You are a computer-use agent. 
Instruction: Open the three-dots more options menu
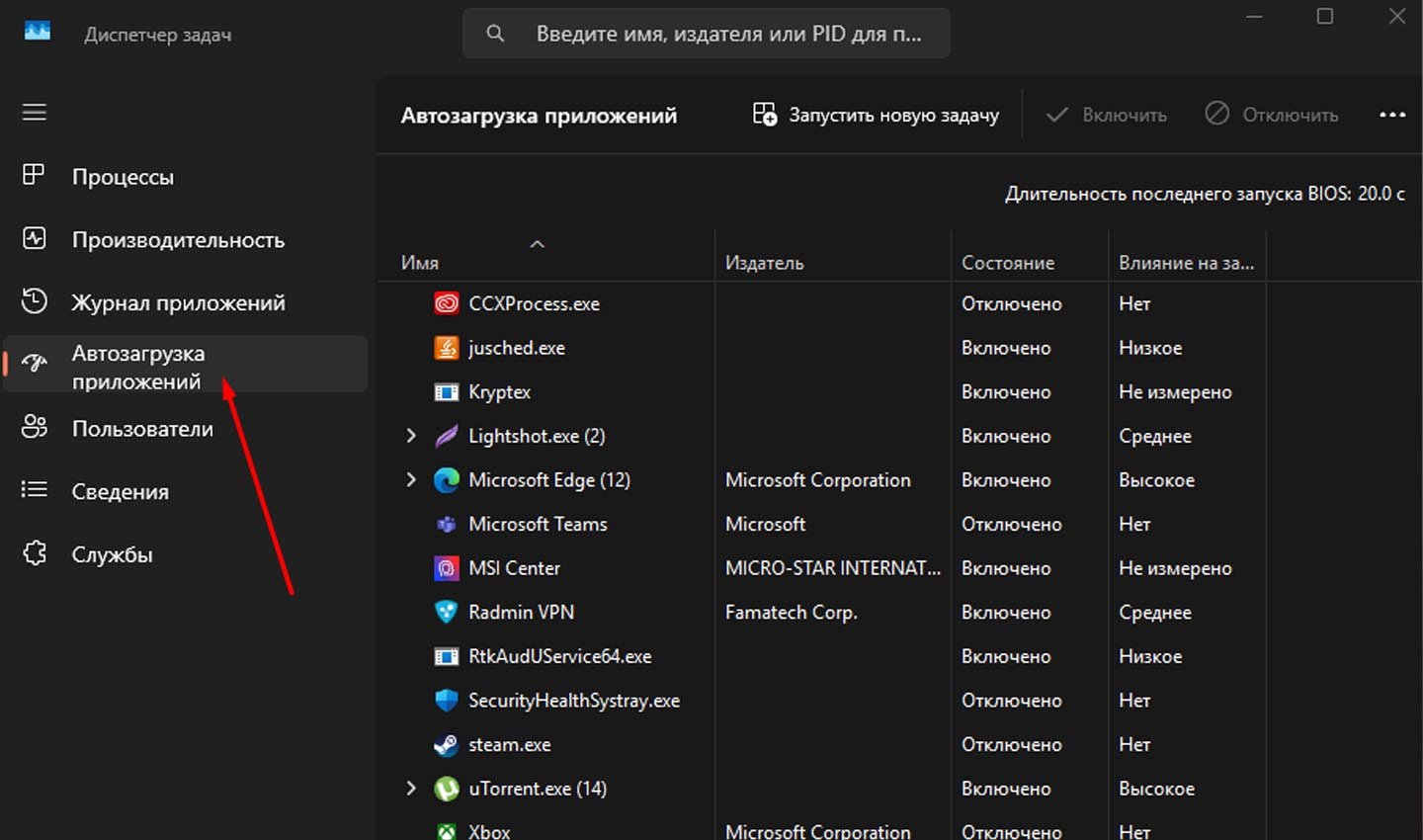1392,115
